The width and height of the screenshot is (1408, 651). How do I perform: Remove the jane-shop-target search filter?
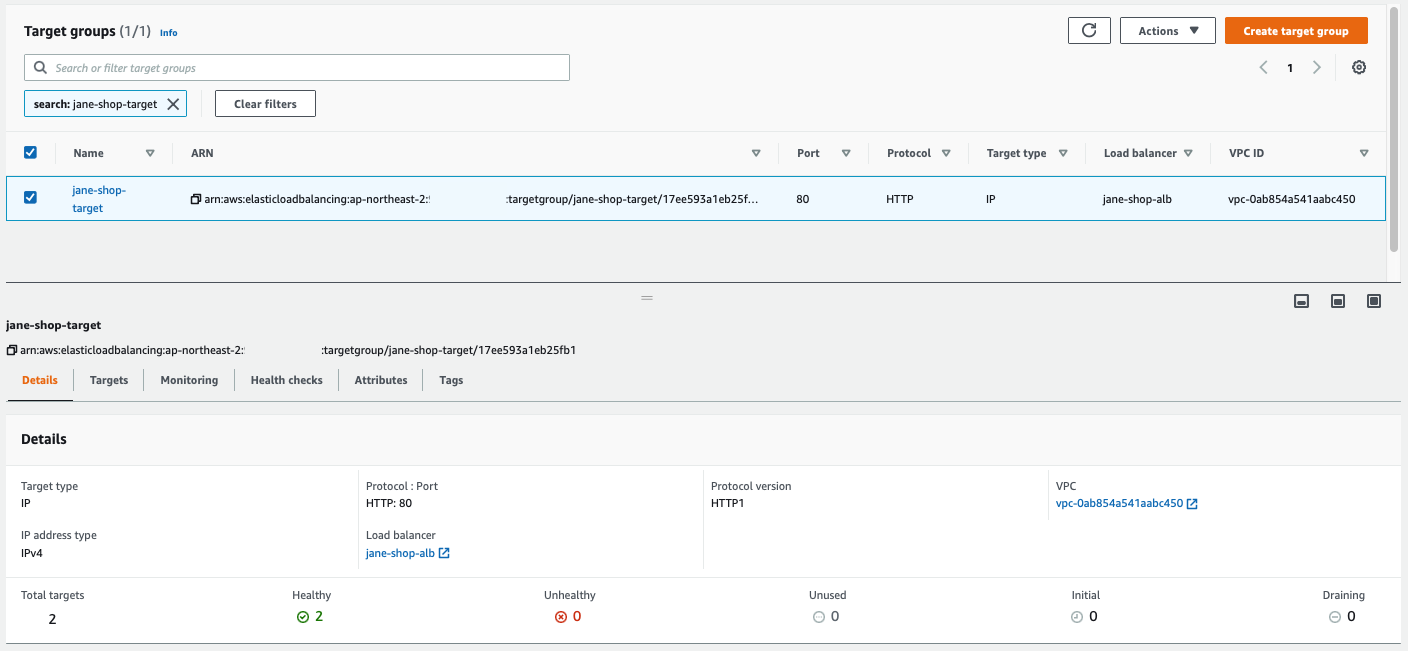point(173,104)
